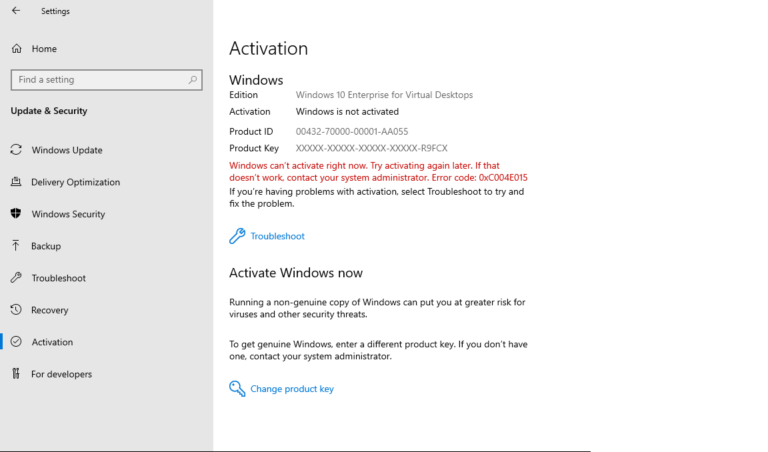Click the 'Activate Windows now' heading
This screenshot has width=768, height=452.
(296, 273)
